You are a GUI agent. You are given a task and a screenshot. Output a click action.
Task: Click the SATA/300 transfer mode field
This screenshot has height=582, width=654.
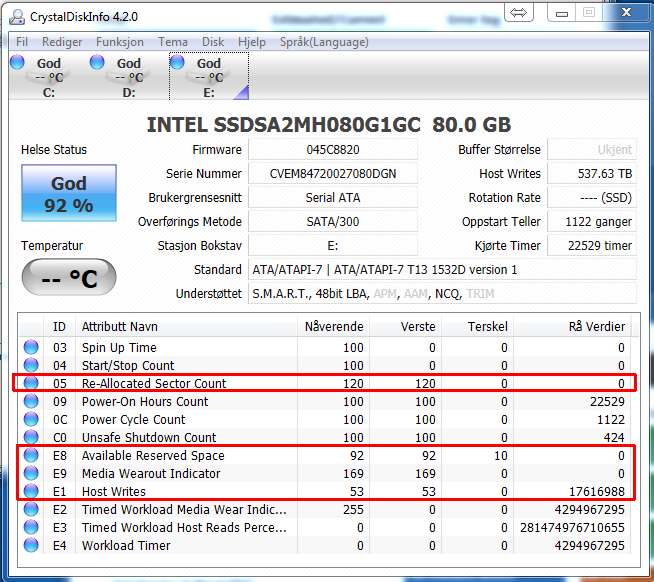click(333, 222)
